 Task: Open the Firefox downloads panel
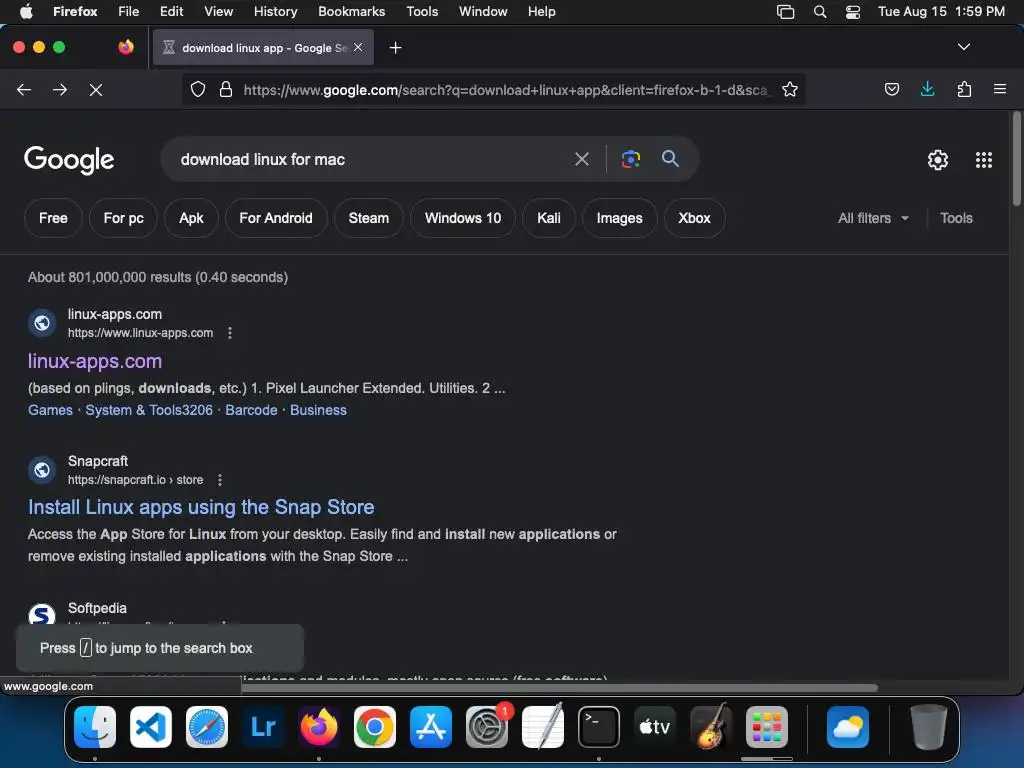[x=927, y=89]
